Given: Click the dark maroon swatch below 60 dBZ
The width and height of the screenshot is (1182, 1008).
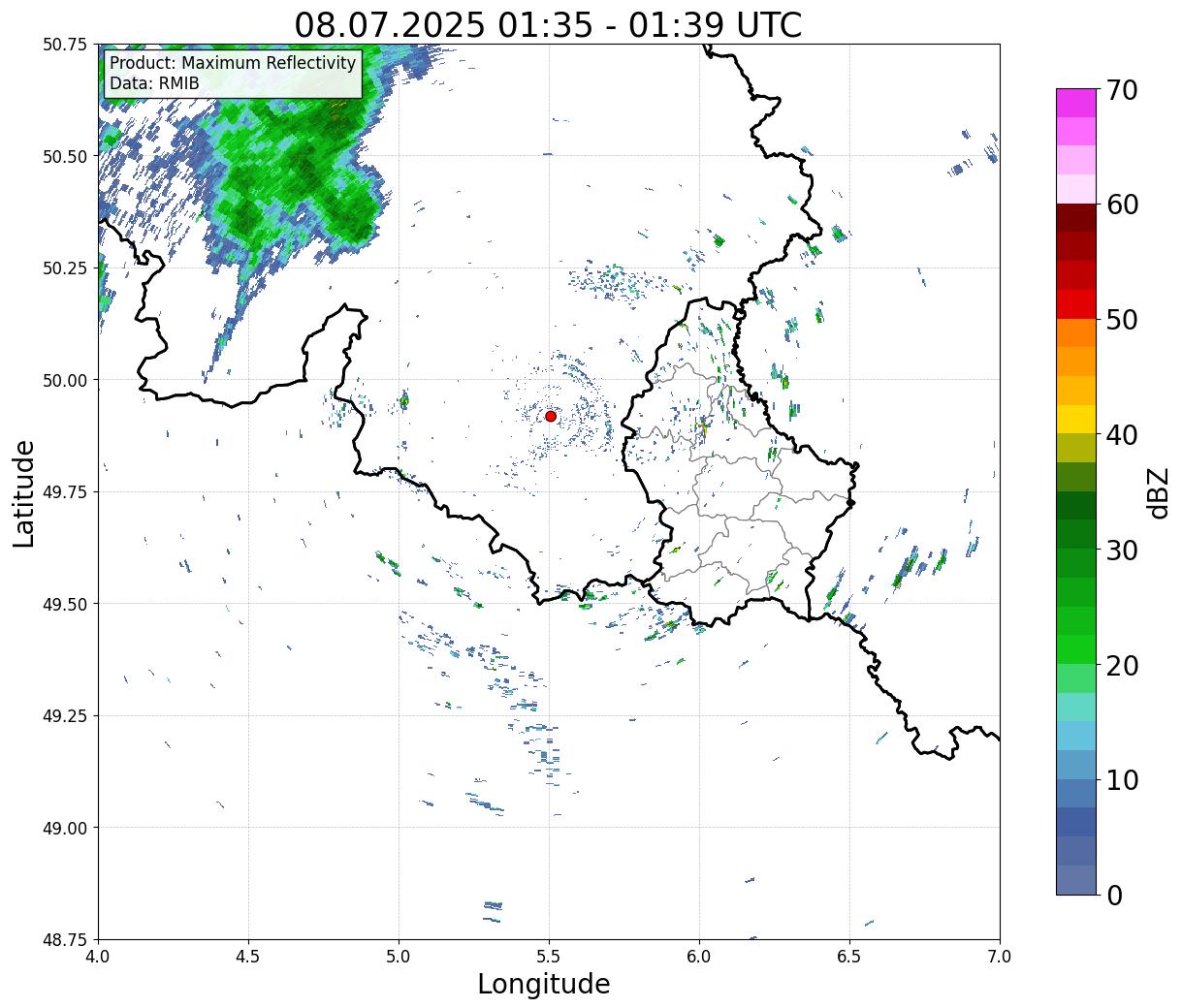Looking at the screenshot, I should tap(1076, 218).
